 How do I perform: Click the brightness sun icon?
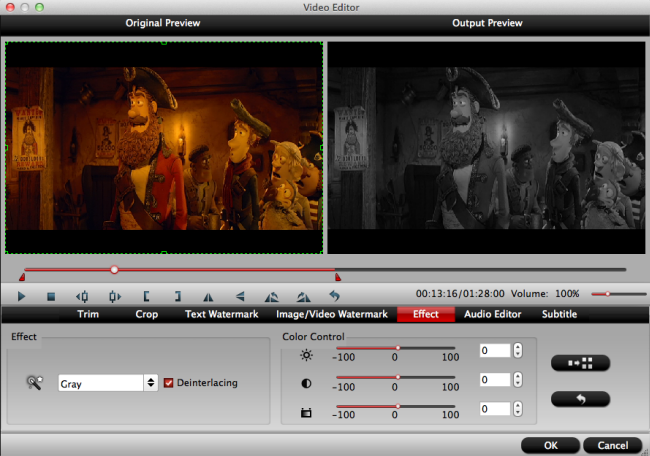(x=306, y=355)
